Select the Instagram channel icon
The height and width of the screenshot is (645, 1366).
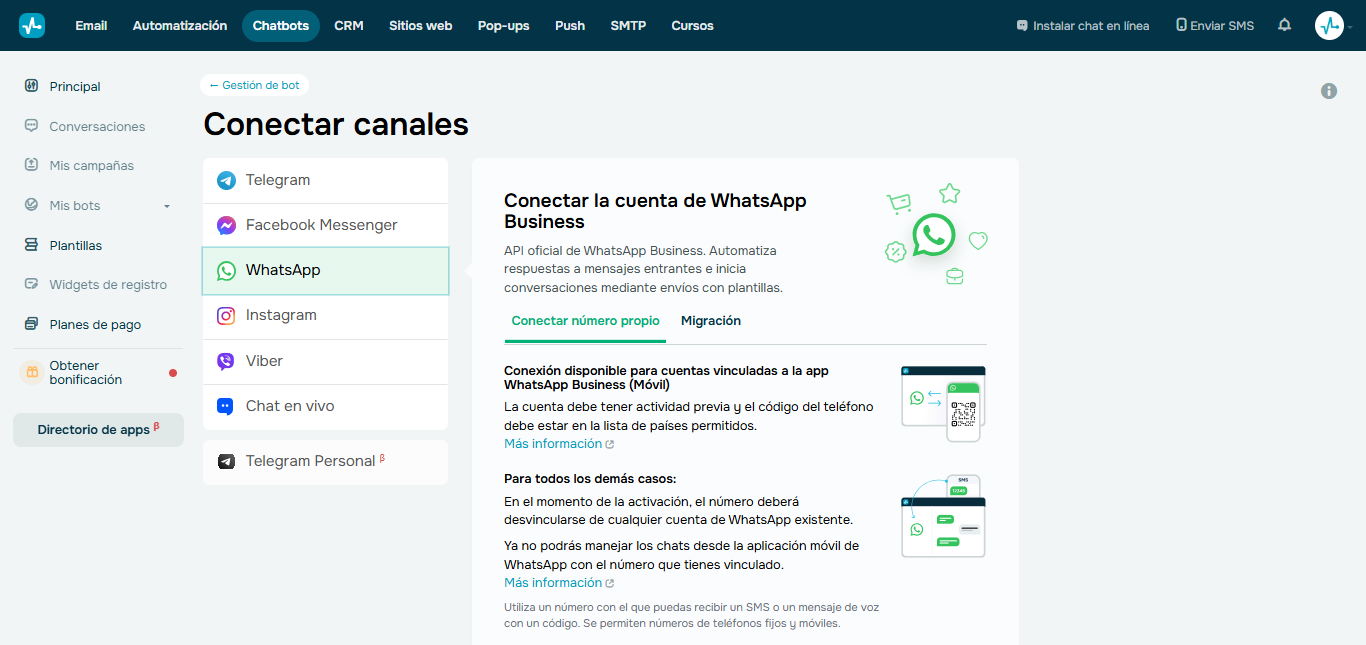click(x=226, y=315)
